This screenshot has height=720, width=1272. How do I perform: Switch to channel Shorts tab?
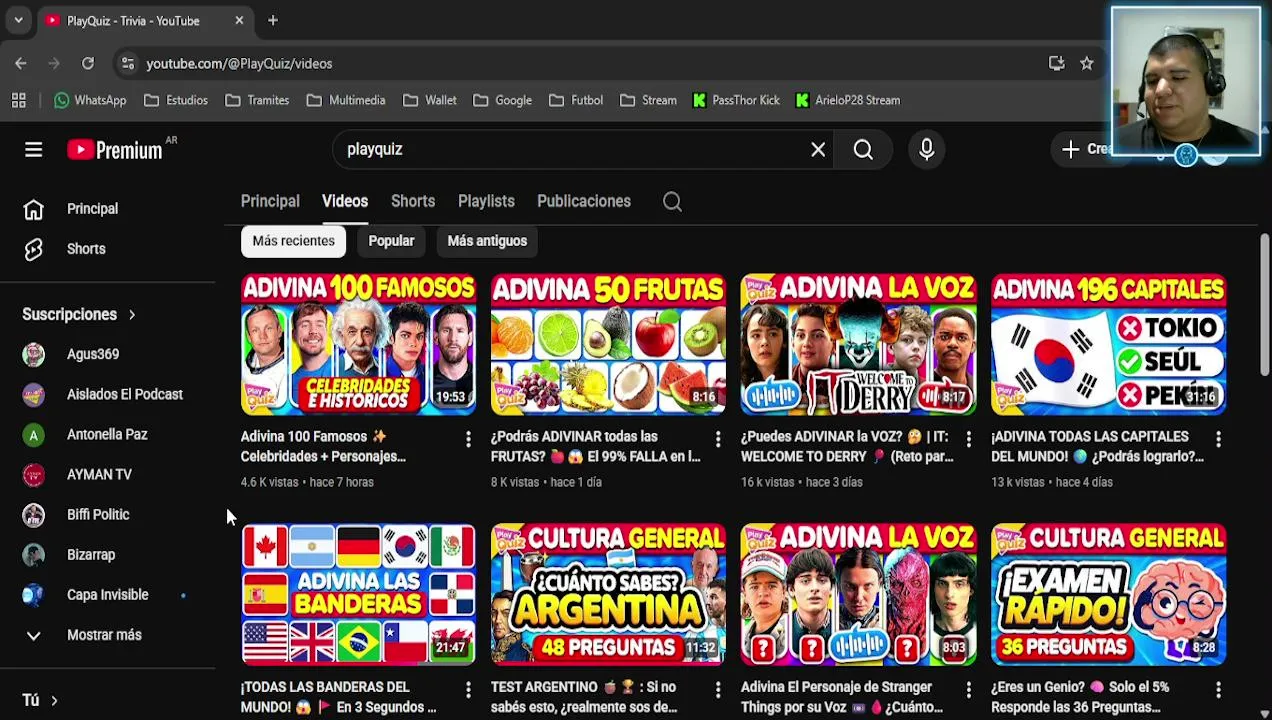(413, 201)
